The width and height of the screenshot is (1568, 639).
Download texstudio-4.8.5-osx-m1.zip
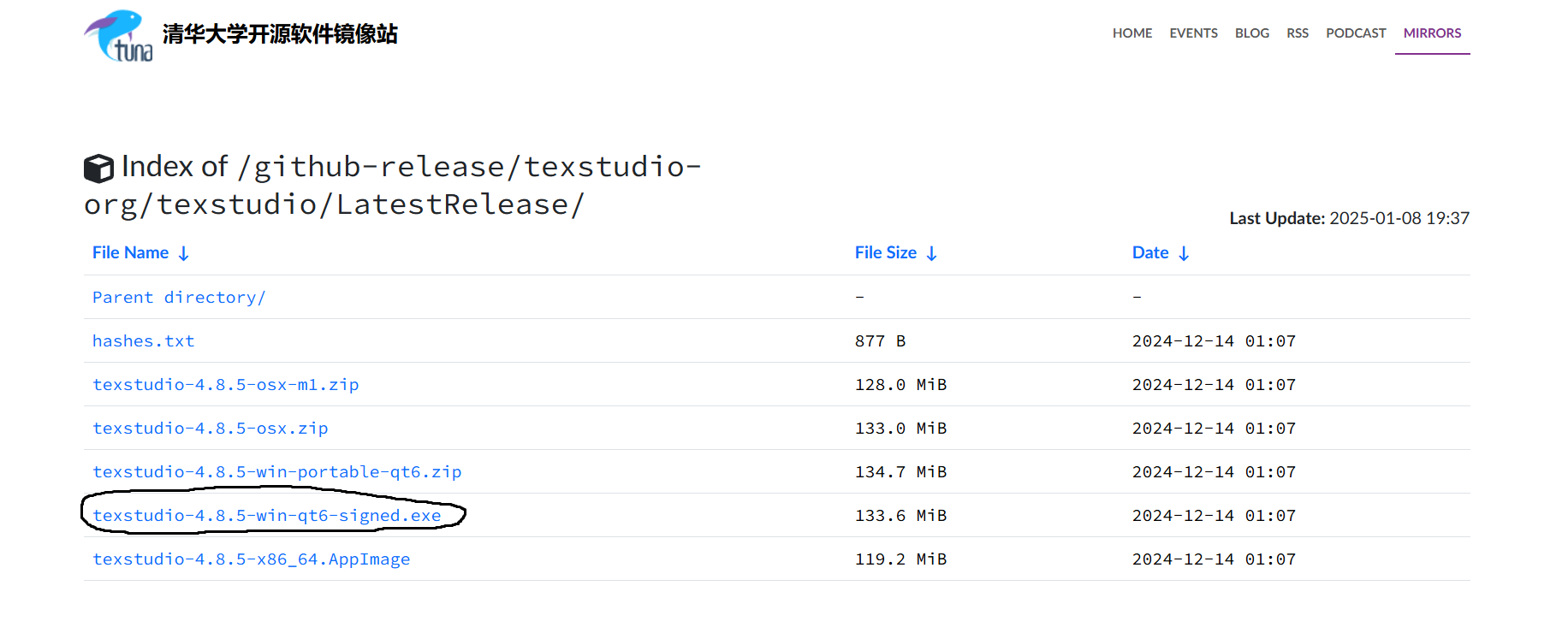[x=226, y=384]
